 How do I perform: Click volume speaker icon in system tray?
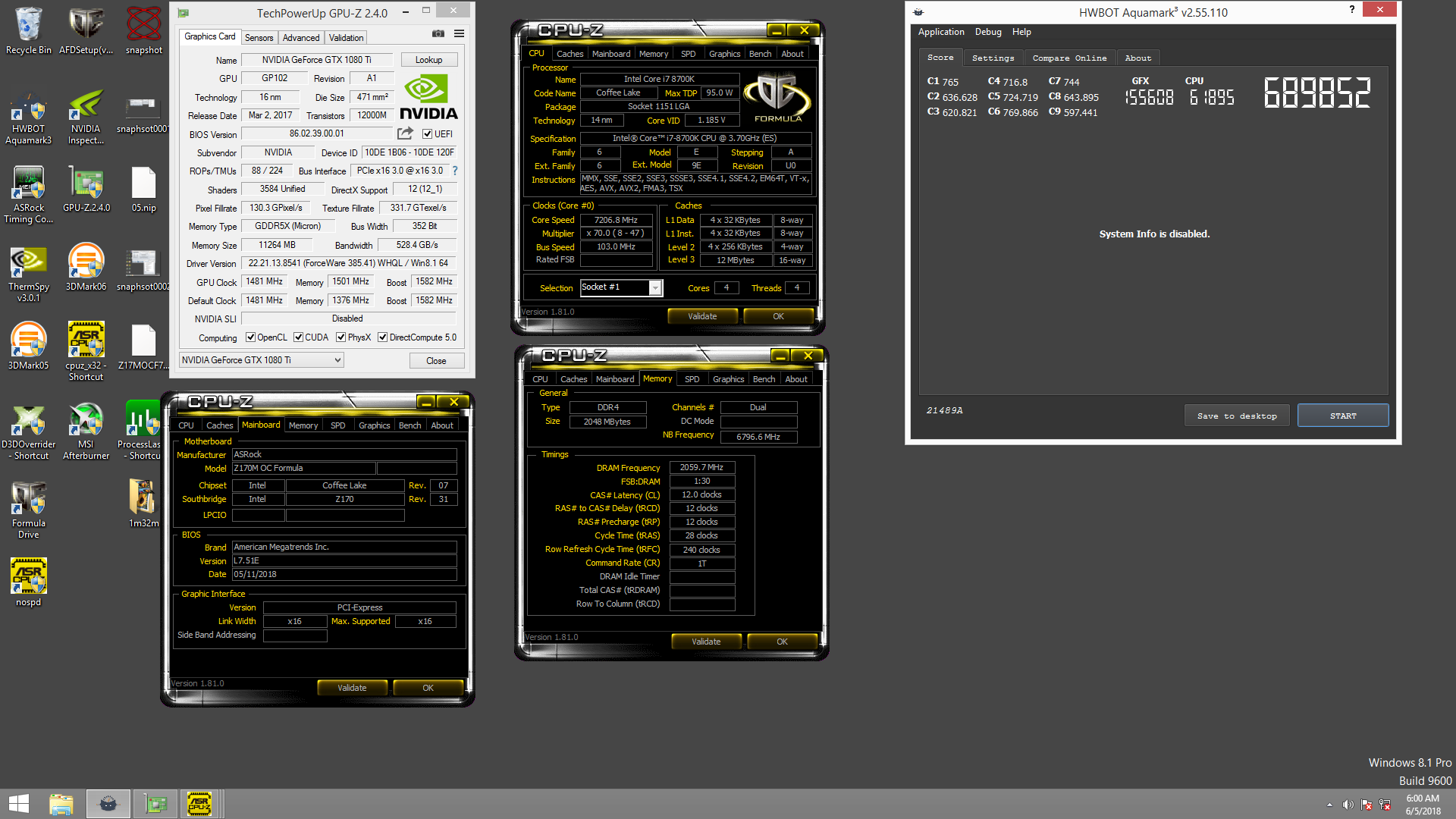(1348, 805)
